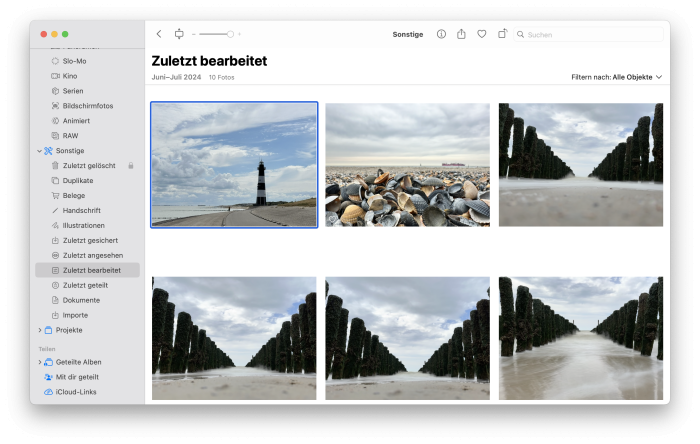Click the 10 Fotos count label
Image resolution: width=700 pixels, height=444 pixels.
tap(221, 78)
